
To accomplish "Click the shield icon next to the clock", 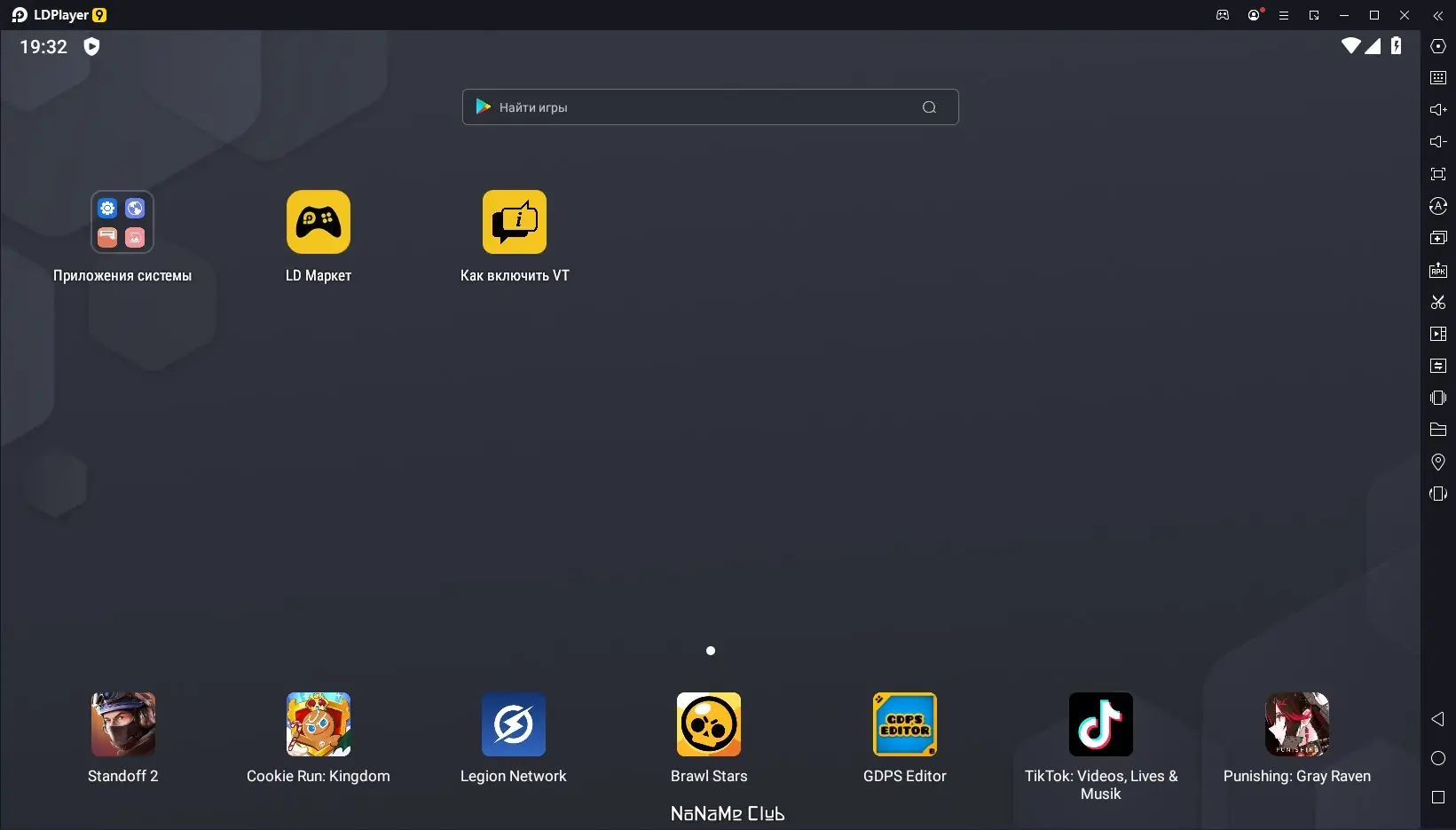I will point(91,46).
